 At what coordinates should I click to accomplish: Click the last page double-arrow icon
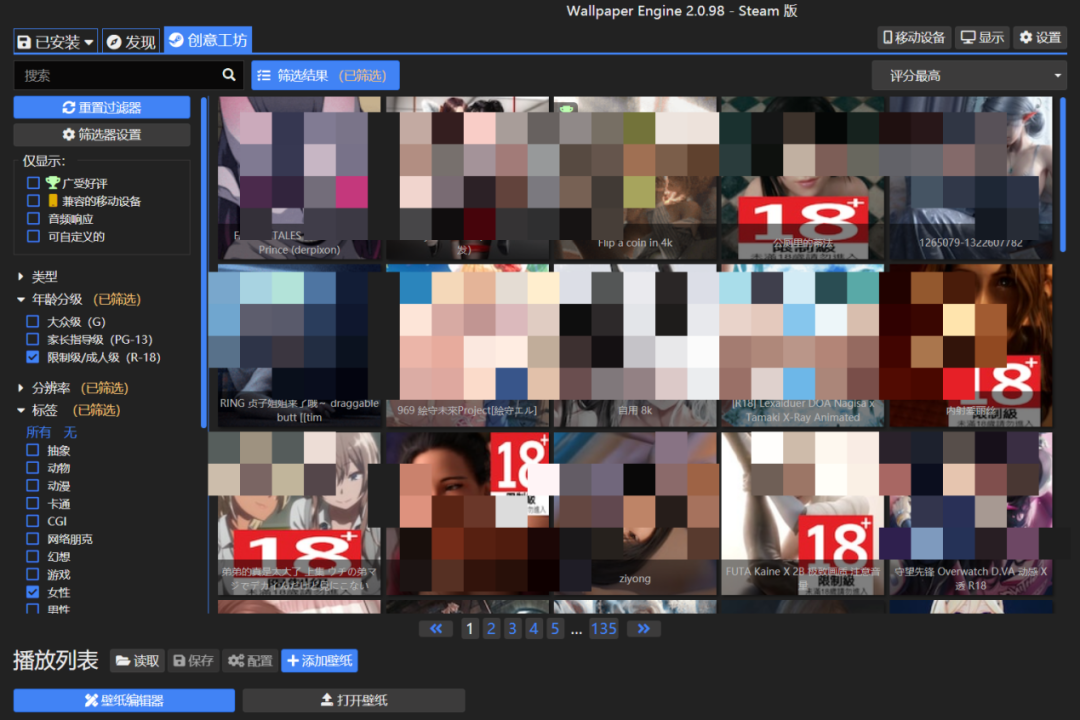point(643,628)
